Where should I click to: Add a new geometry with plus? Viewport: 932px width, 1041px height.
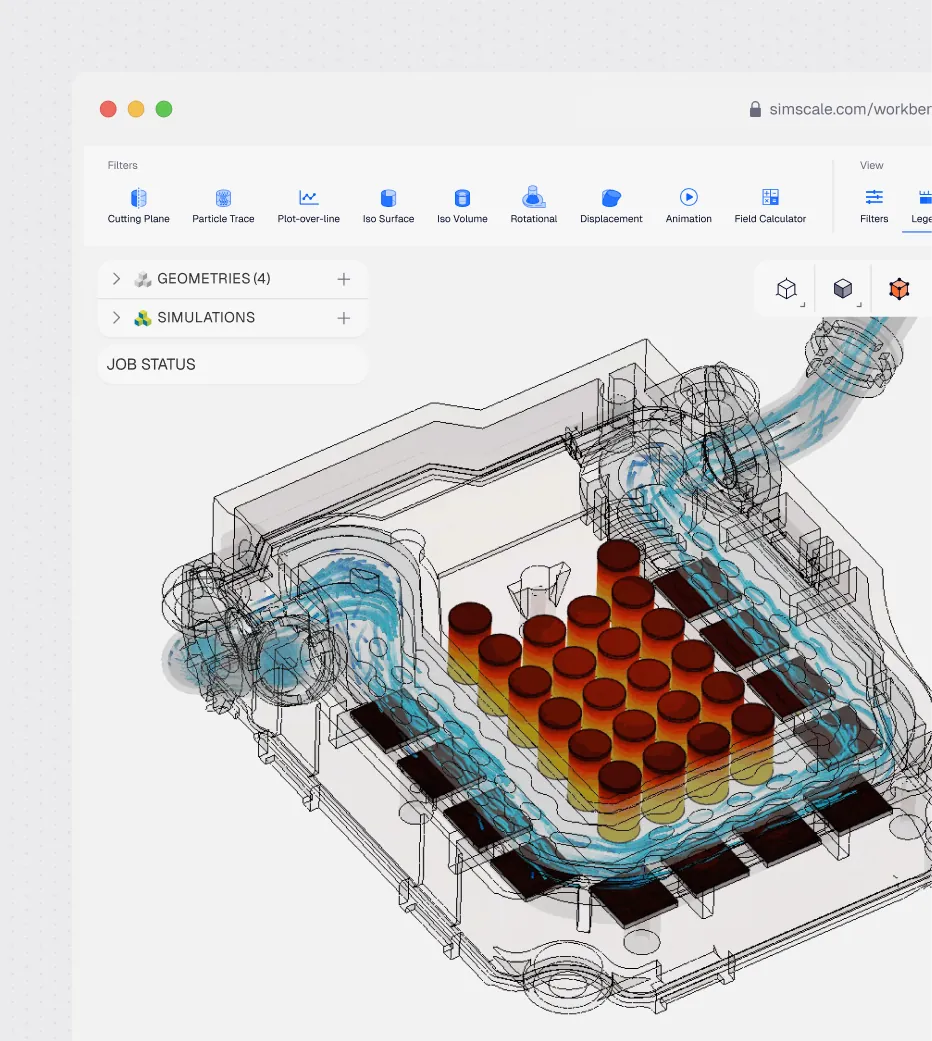(344, 280)
